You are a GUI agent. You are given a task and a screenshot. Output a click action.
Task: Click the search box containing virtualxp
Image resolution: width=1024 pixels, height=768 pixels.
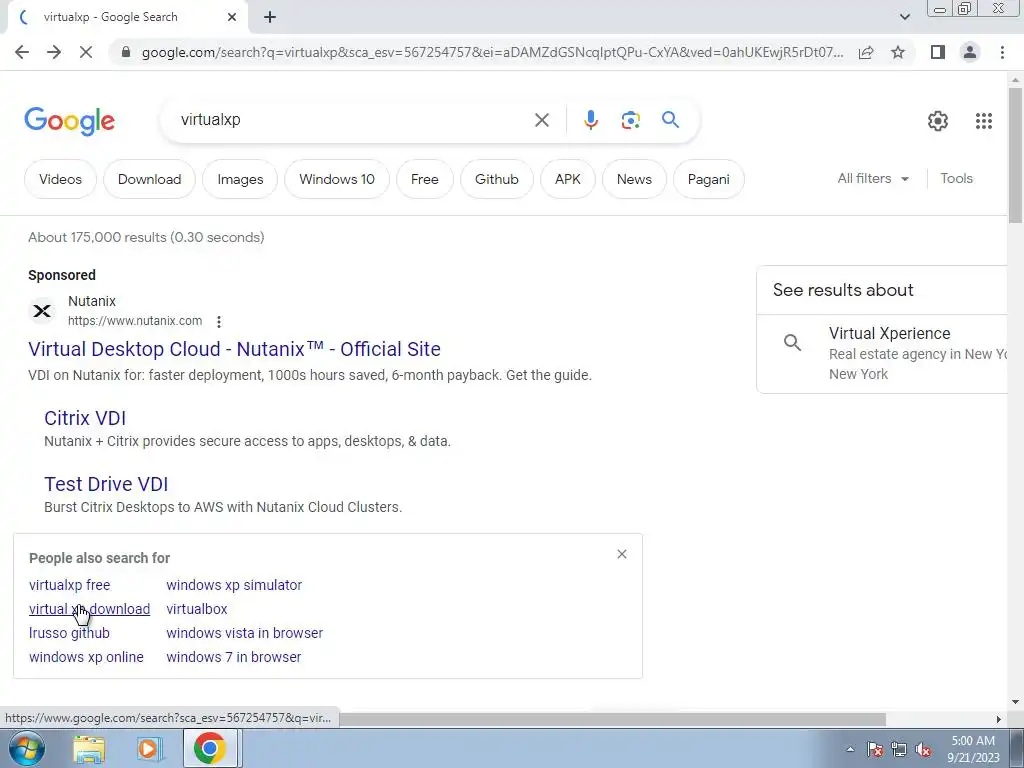[x=353, y=120]
